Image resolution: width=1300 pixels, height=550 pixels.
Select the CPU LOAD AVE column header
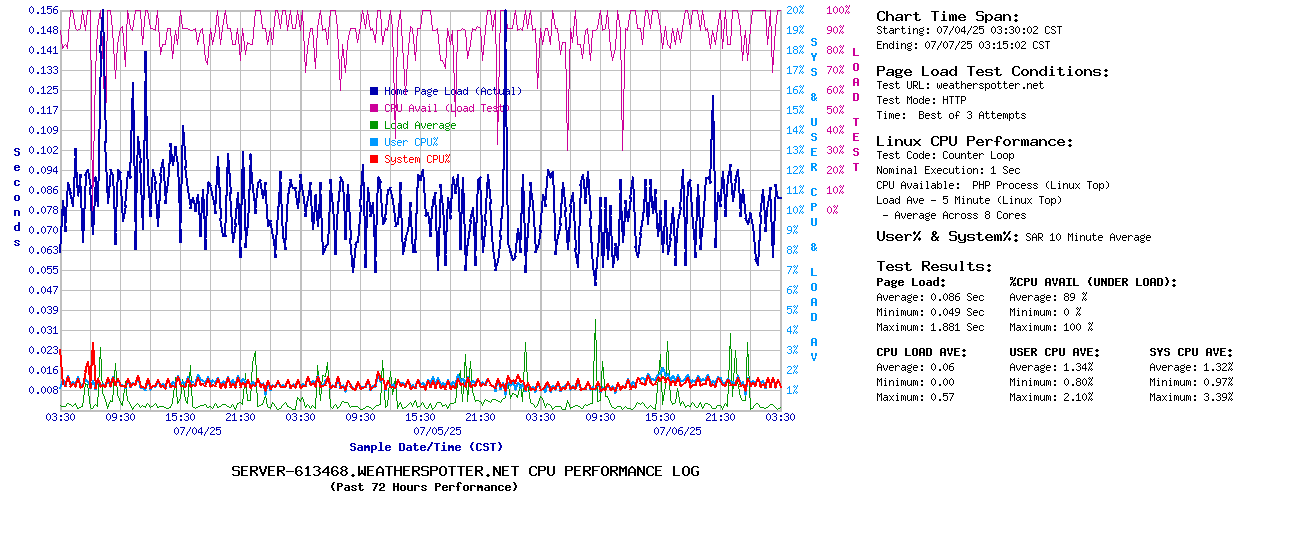point(921,352)
